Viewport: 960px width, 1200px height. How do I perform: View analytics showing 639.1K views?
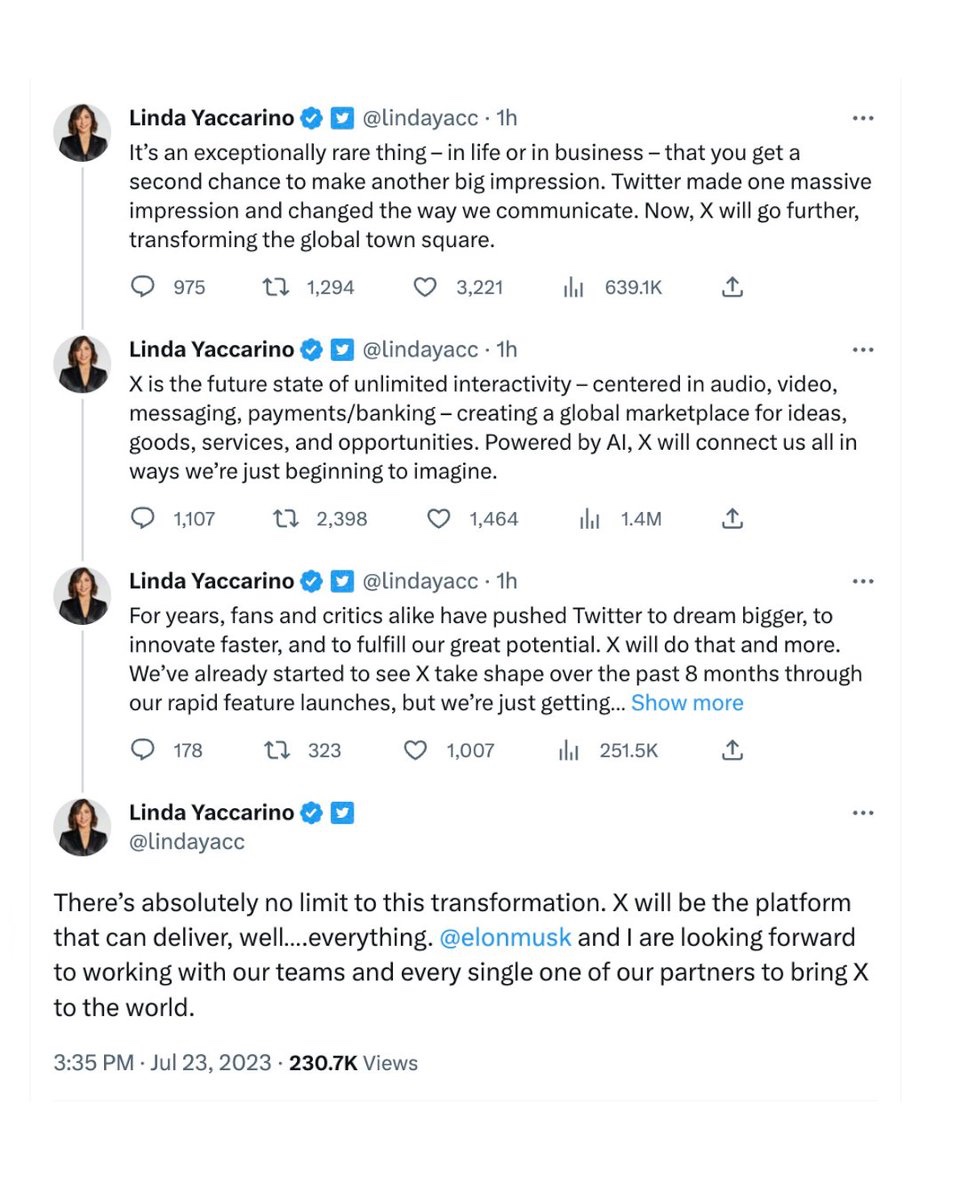pyautogui.click(x=573, y=288)
